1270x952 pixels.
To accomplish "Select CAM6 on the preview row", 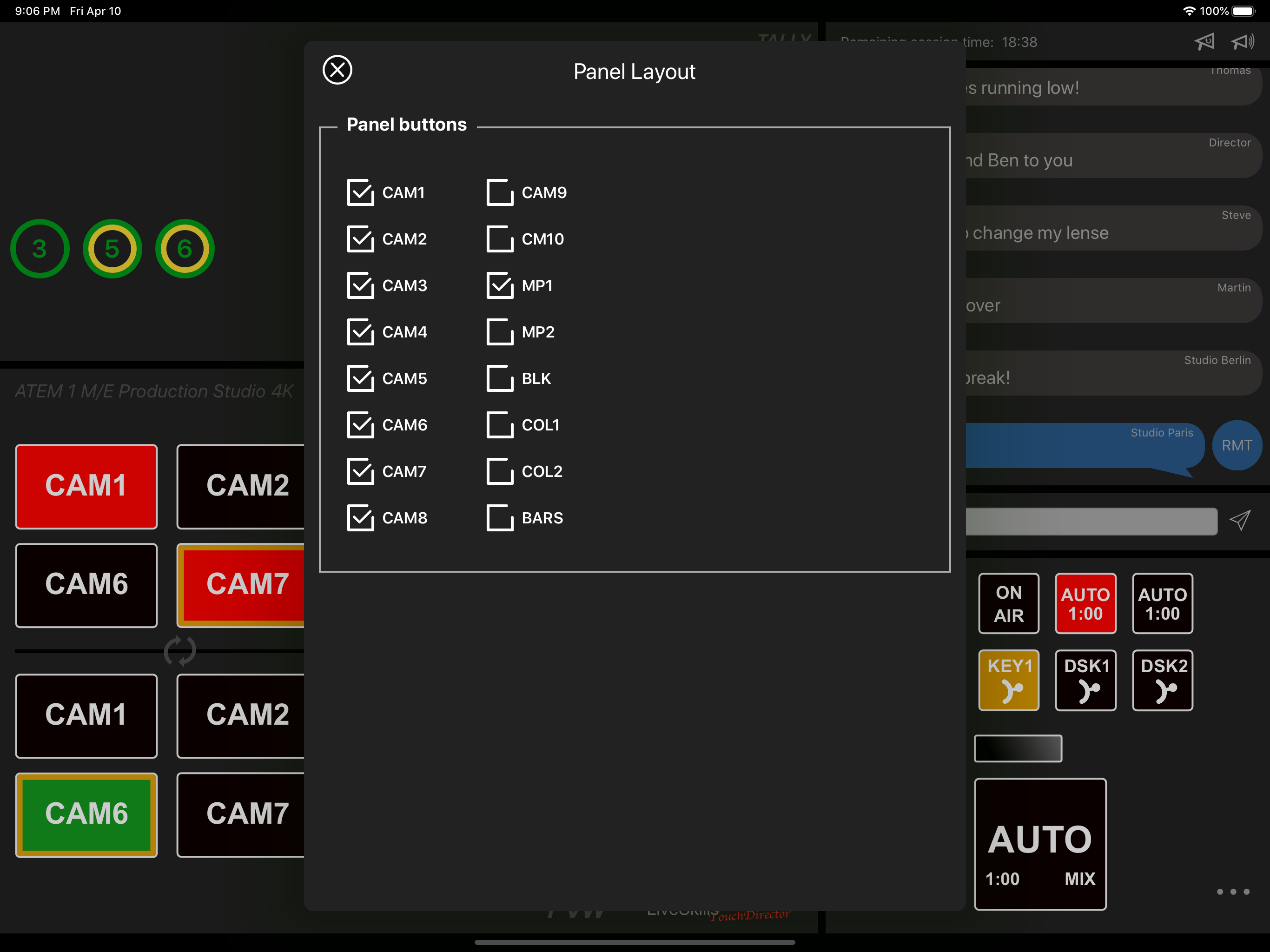I will coord(86,814).
